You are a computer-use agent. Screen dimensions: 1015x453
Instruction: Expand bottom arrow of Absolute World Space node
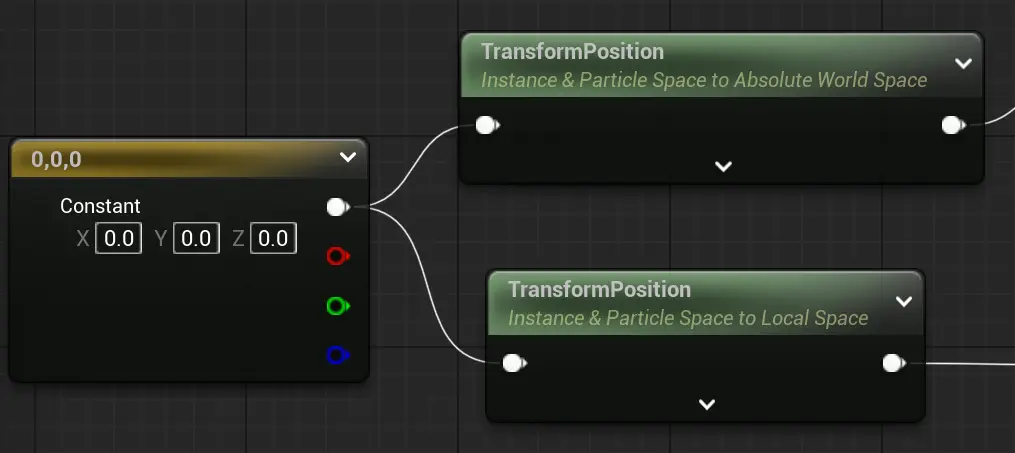724,166
